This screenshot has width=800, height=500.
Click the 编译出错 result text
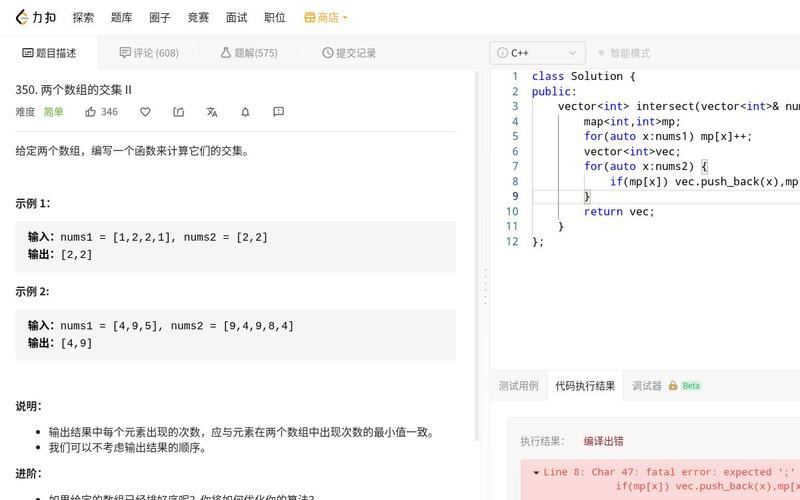click(x=604, y=441)
